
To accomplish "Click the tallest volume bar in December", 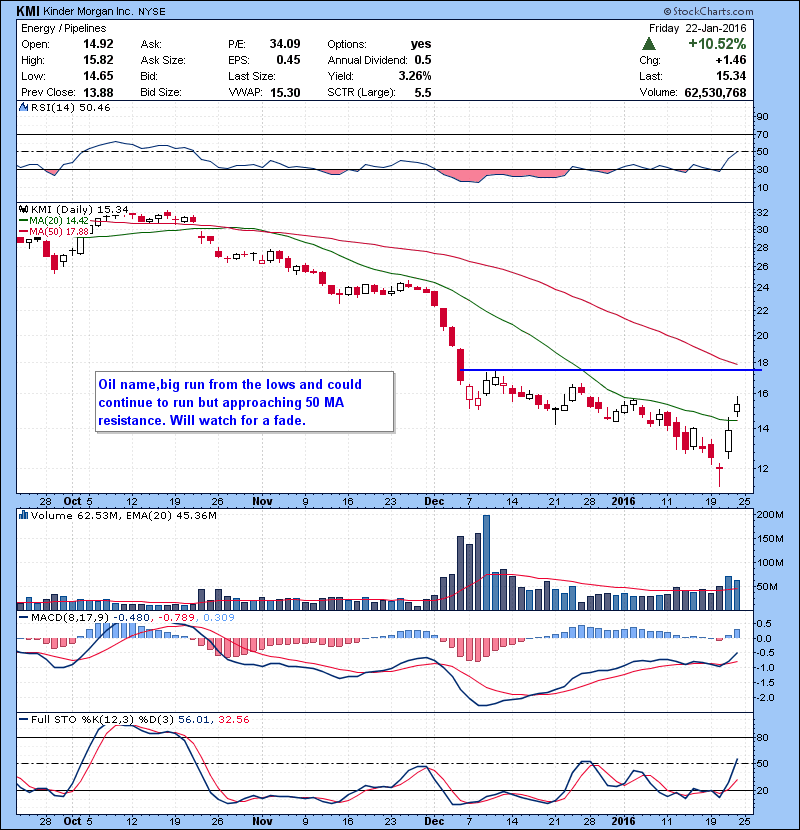I will point(487,562).
